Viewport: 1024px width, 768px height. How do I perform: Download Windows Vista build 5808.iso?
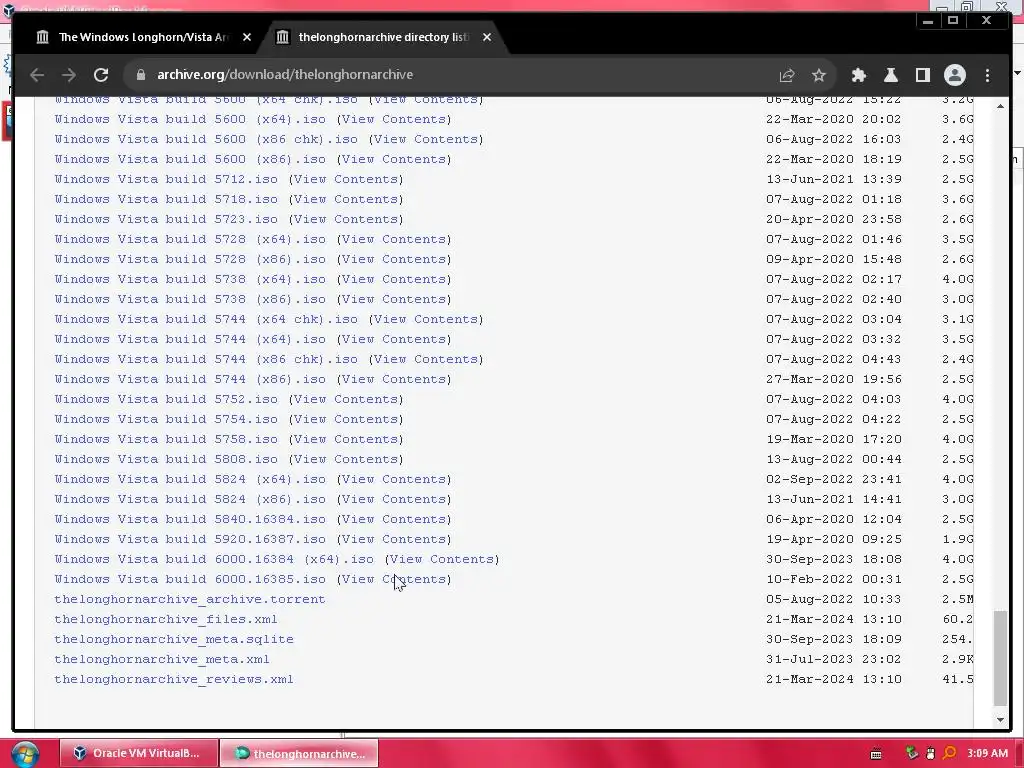[166, 459]
